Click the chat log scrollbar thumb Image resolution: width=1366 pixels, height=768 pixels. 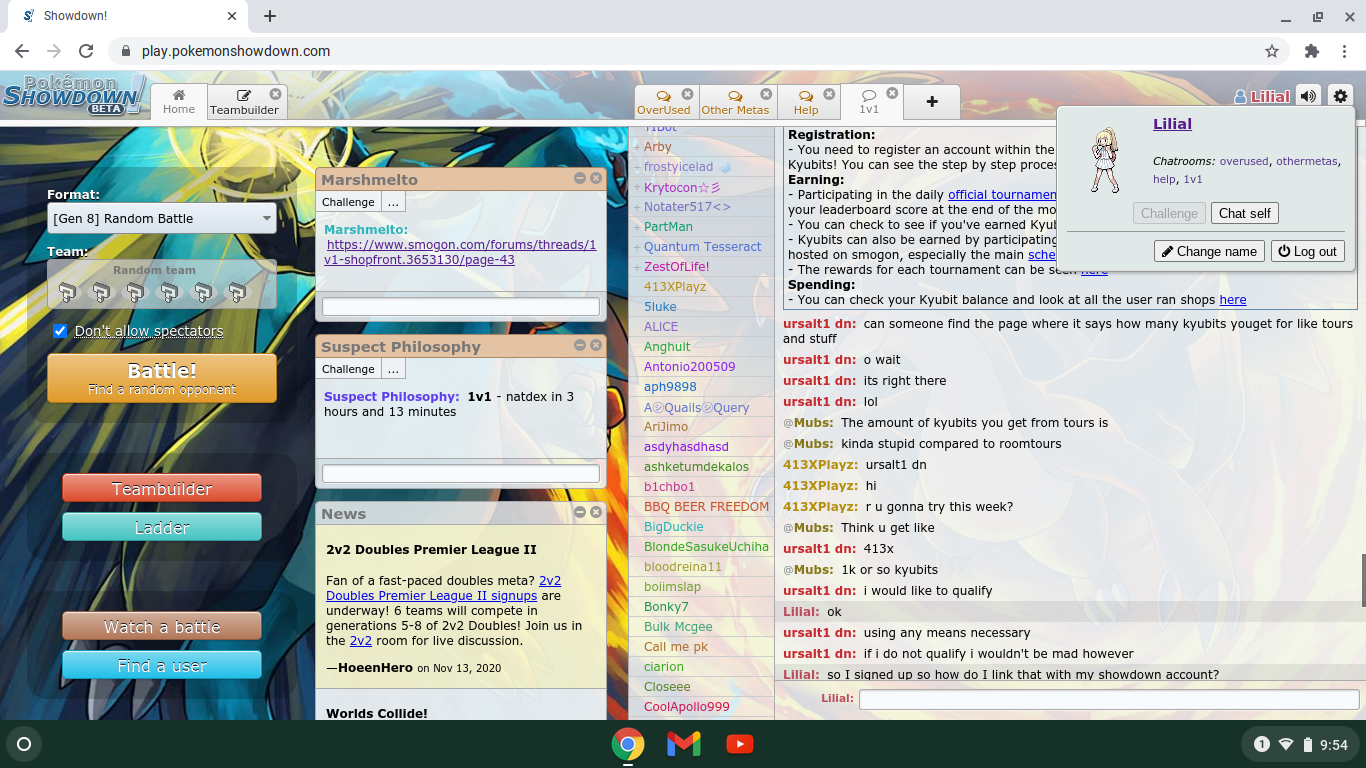[x=1362, y=578]
